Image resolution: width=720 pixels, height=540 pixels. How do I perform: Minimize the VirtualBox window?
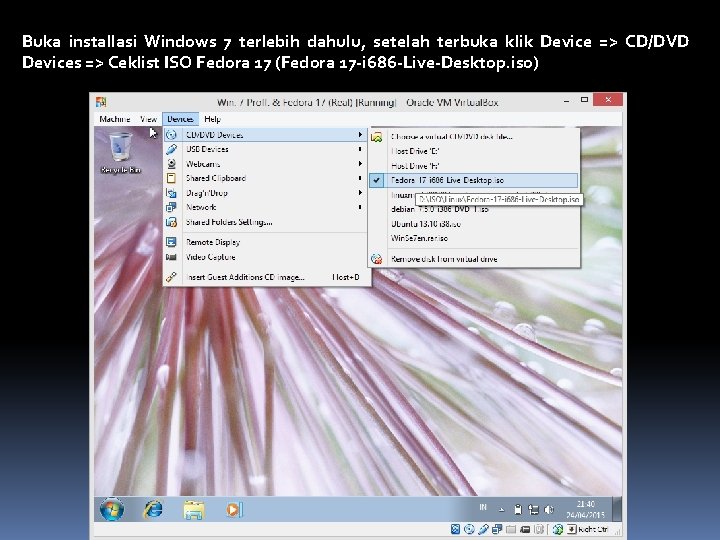[x=567, y=100]
